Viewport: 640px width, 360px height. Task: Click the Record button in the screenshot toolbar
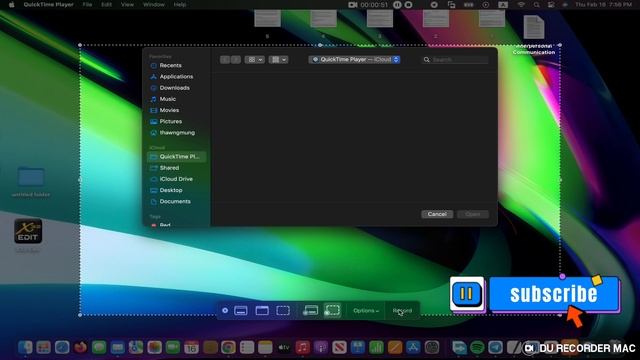tap(402, 311)
